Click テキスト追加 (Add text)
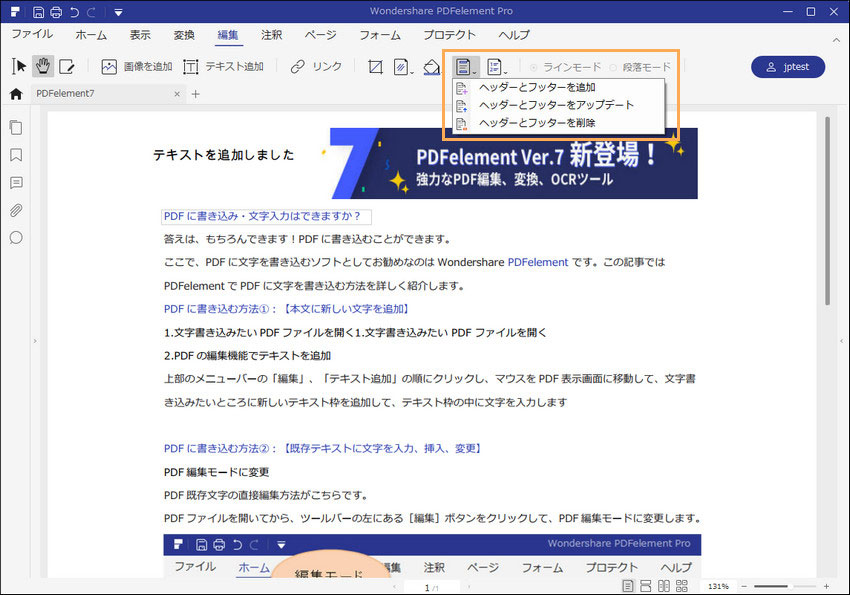 point(223,67)
